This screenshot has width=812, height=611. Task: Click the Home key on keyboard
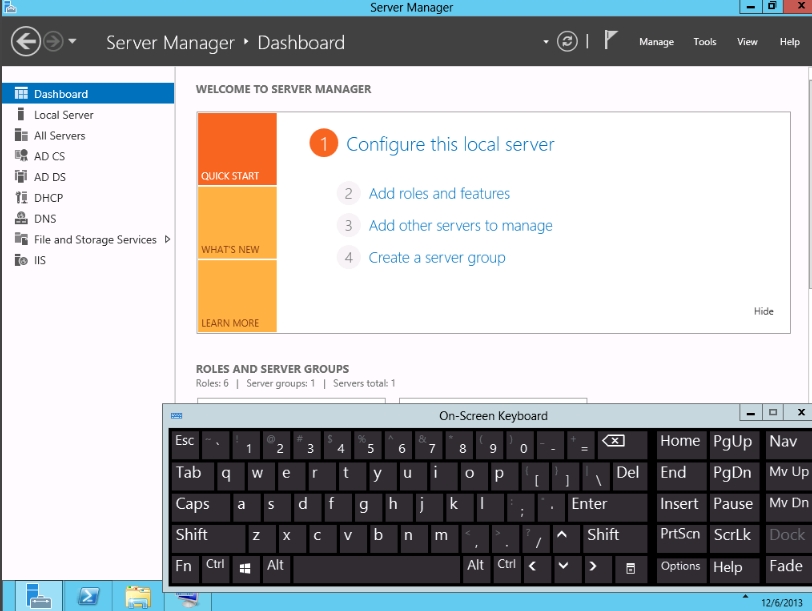(x=681, y=444)
